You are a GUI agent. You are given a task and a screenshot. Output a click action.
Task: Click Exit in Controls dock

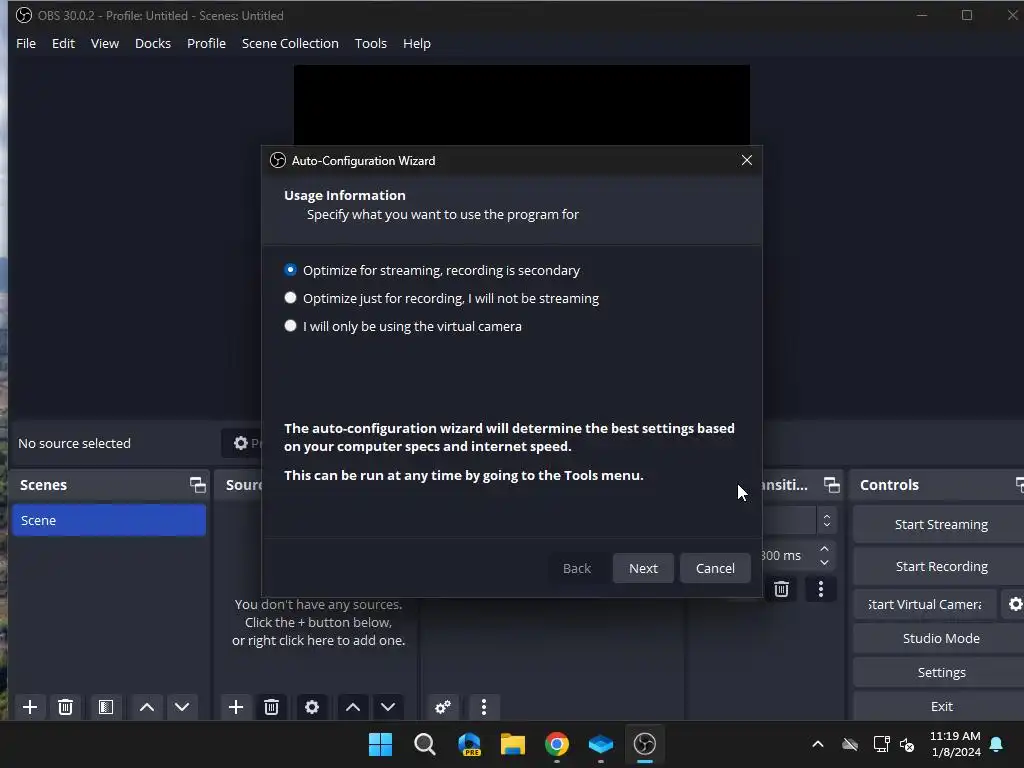pos(940,706)
